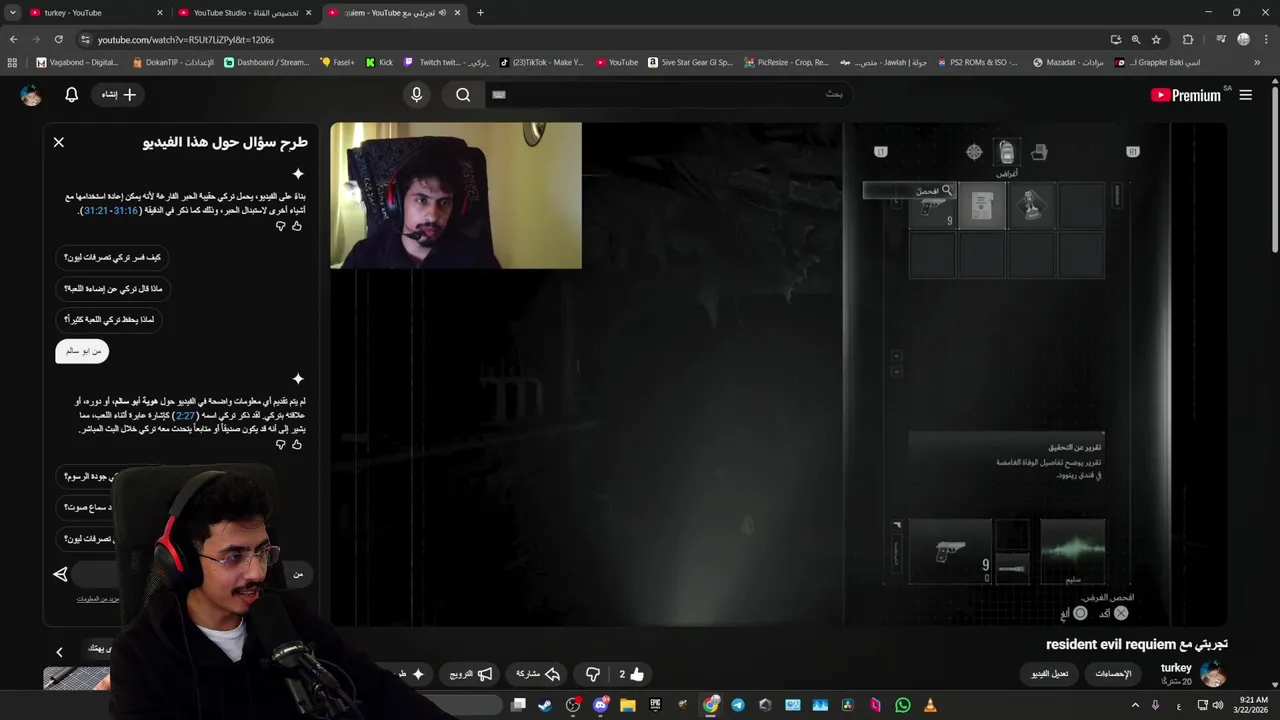Jump to timestamp 2:27 in answer
Viewport: 1280px width, 720px height.
coord(185,415)
